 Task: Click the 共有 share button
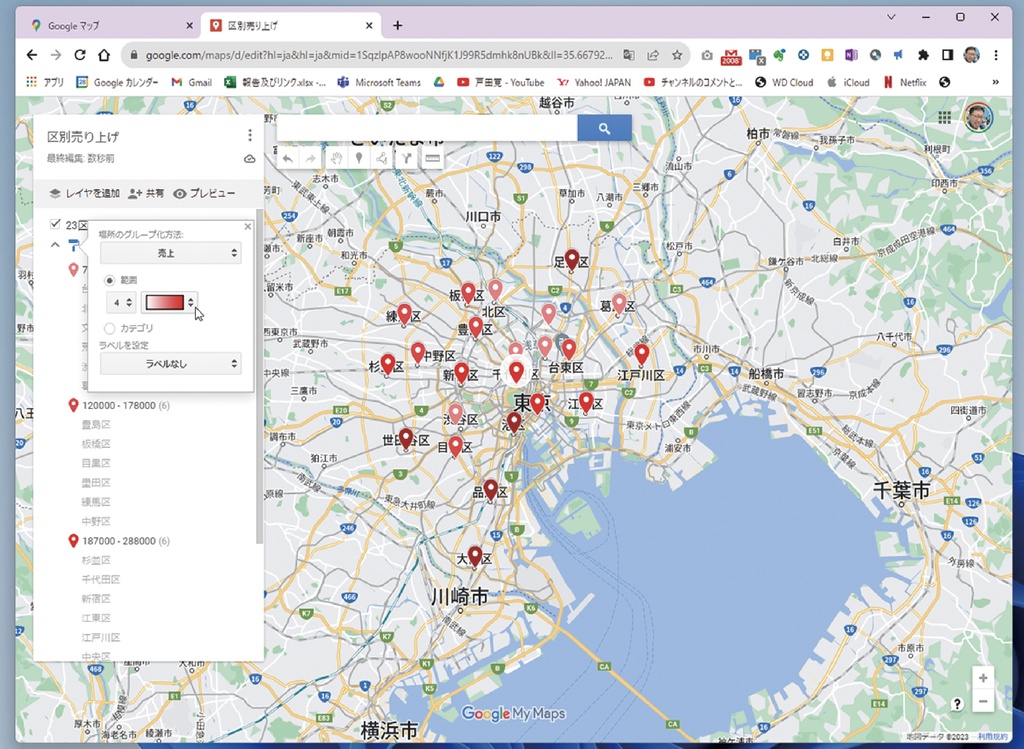pyautogui.click(x=146, y=193)
